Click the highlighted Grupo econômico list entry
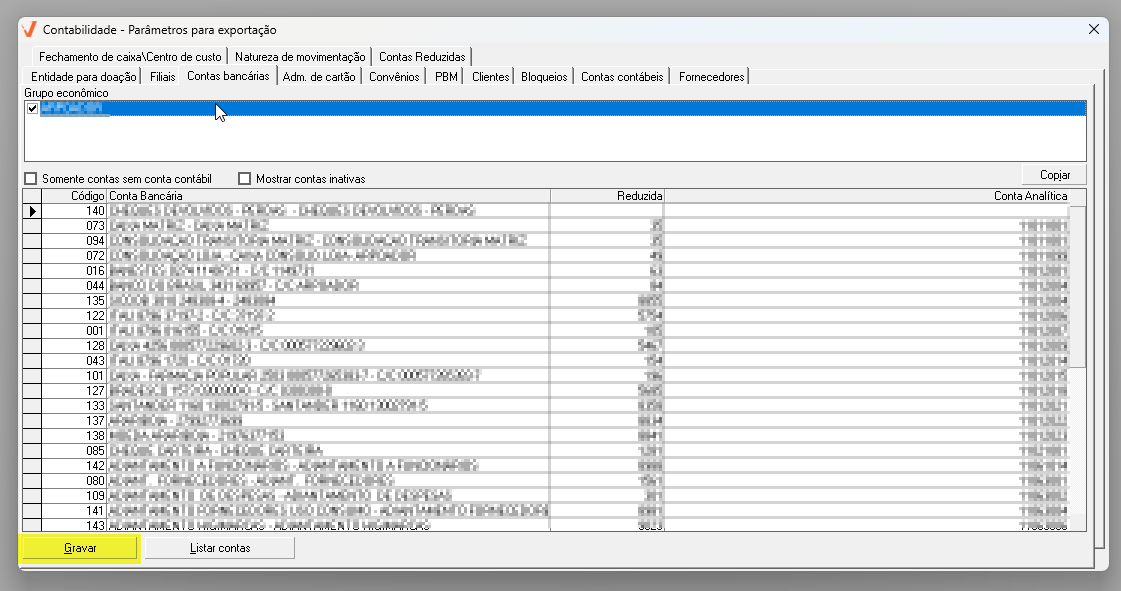The width and height of the screenshot is (1121, 591). click(555, 109)
